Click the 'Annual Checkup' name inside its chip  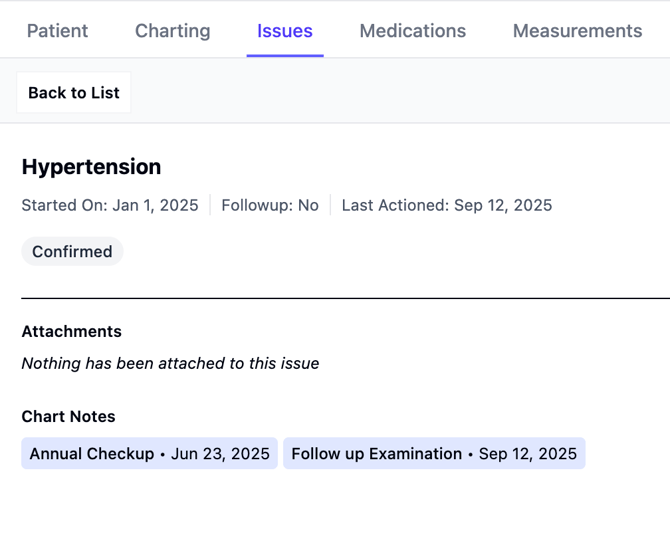coord(92,454)
